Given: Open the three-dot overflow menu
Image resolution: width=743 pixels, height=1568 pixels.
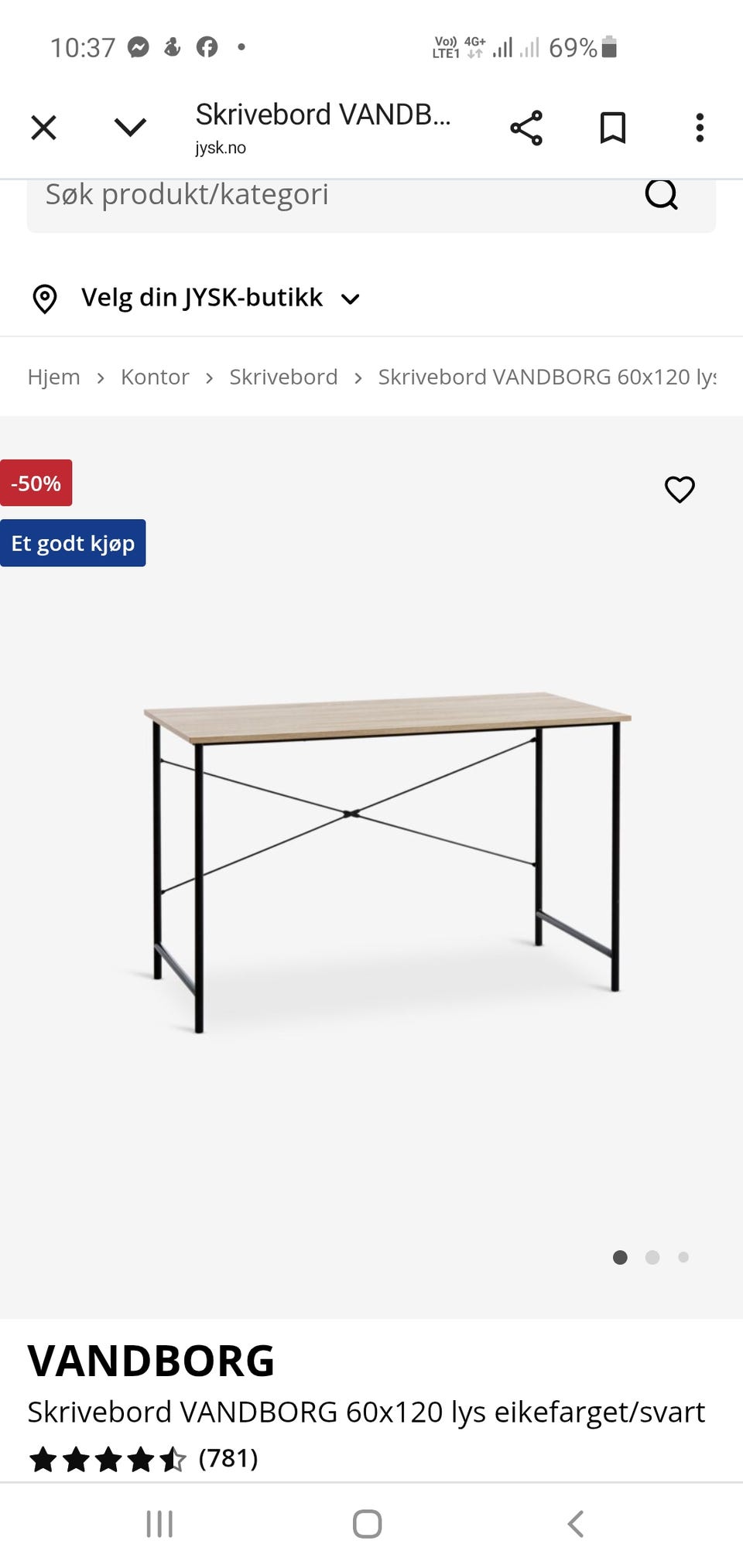Looking at the screenshot, I should tap(700, 128).
